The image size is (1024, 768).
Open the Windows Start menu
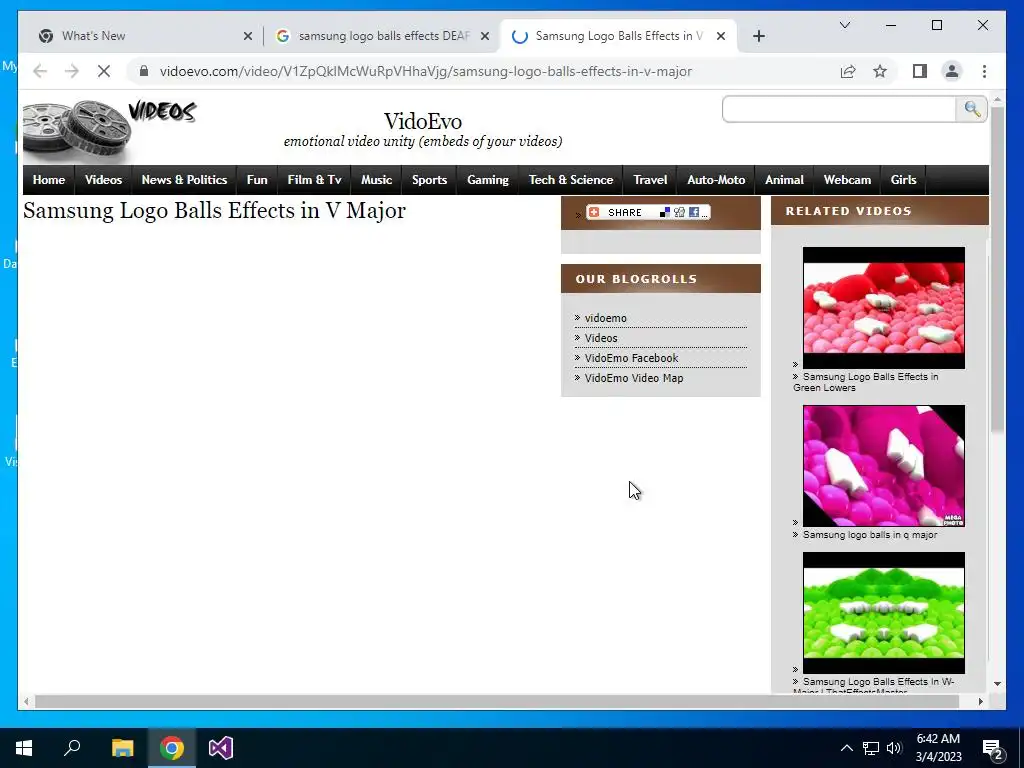pos(24,748)
